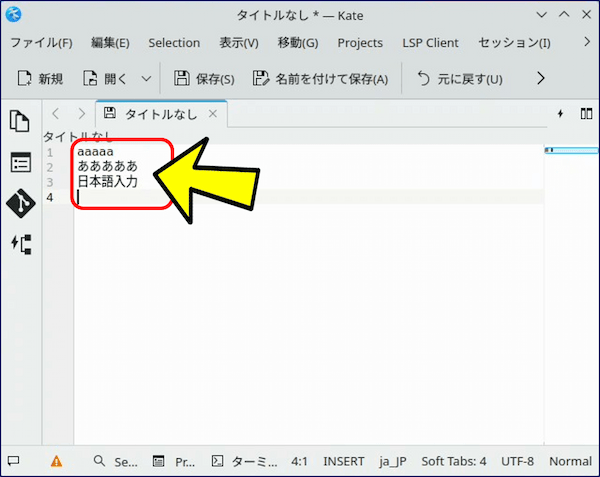This screenshot has width=600, height=477.
Task: Open the Git panel icon
Action: tap(20, 203)
